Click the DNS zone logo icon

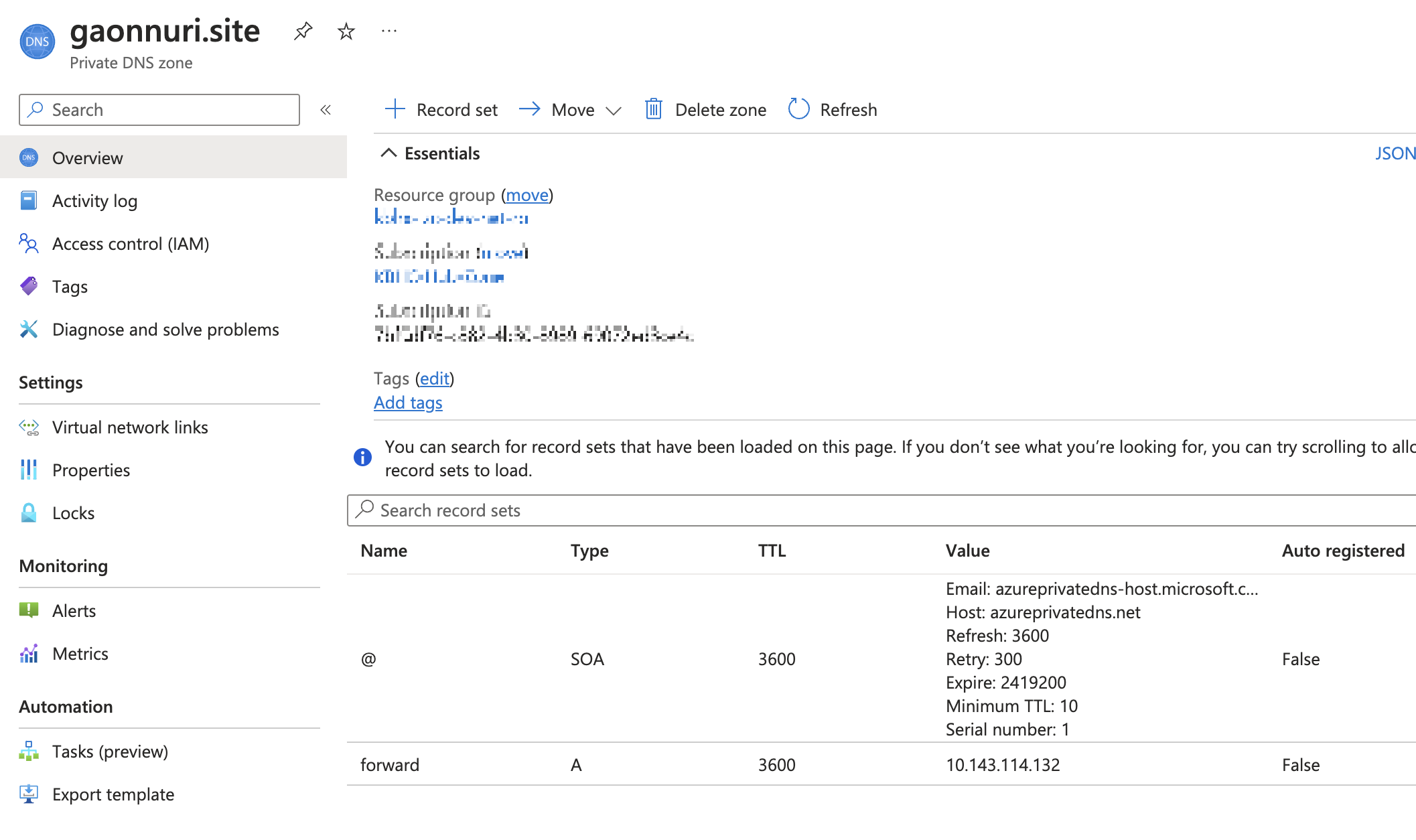click(37, 42)
